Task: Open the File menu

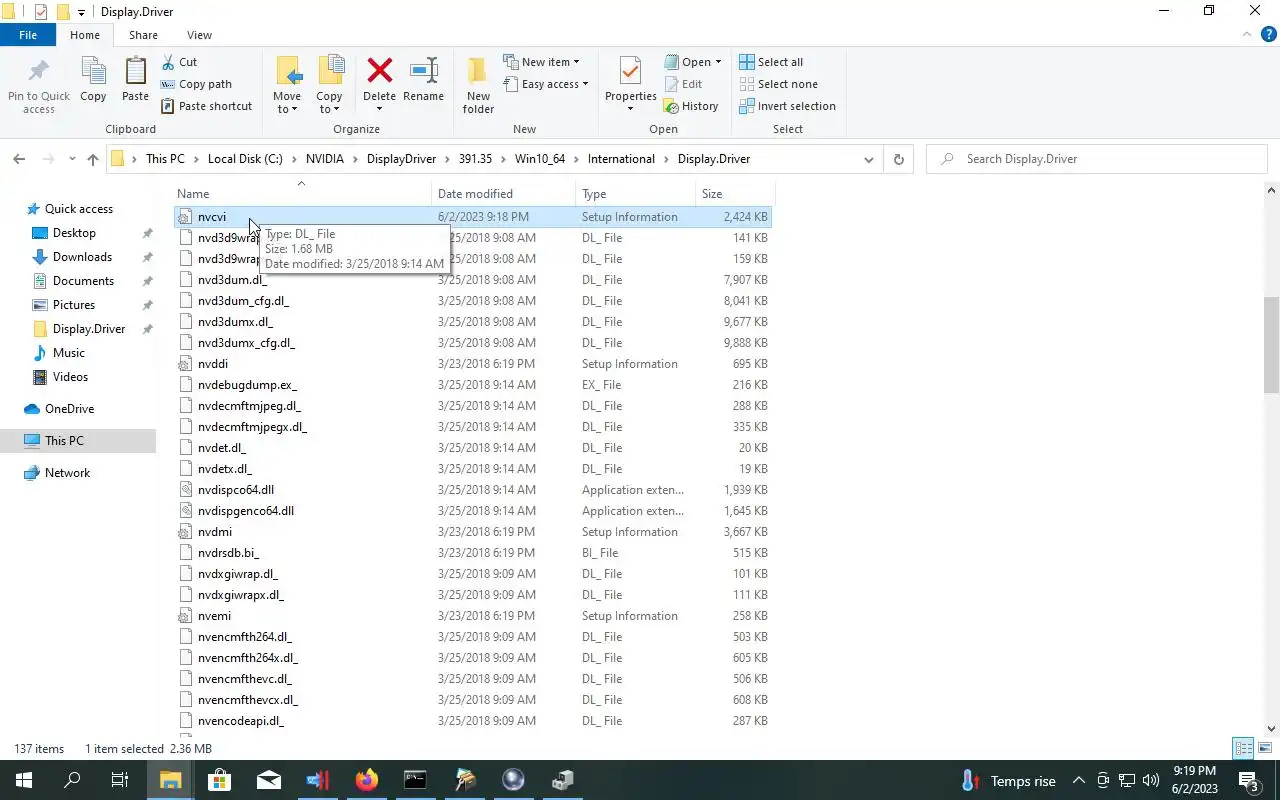Action: 28,35
